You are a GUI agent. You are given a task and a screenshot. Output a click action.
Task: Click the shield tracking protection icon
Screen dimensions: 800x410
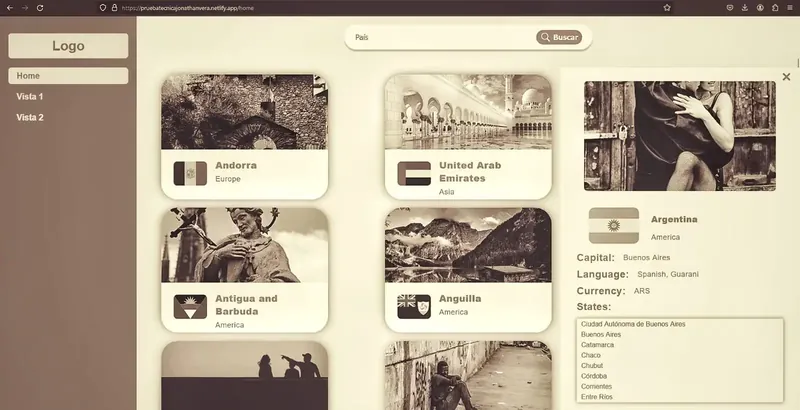point(103,8)
